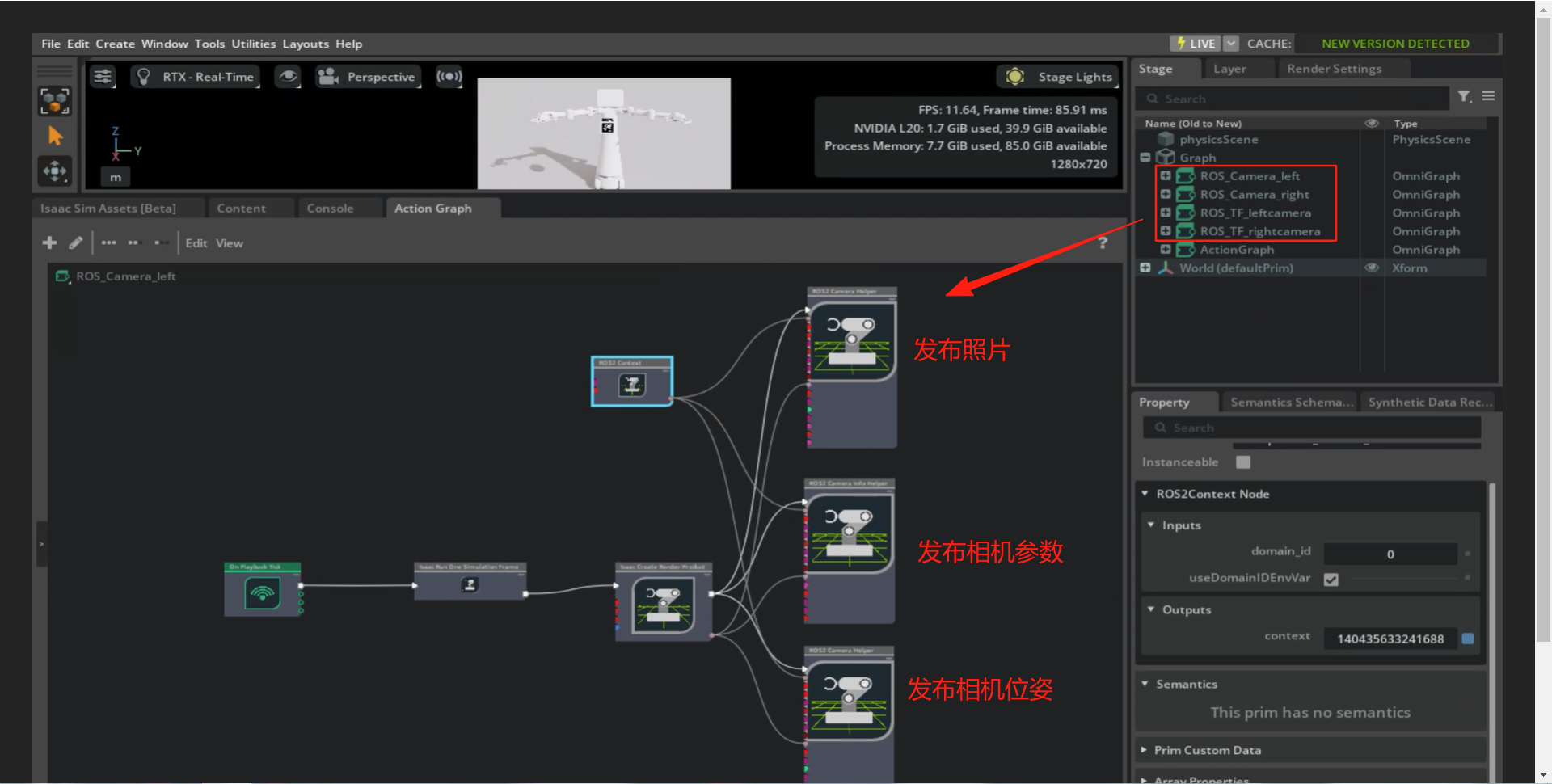1552x784 pixels.
Task: Collapse the Outputs section
Action: point(1151,609)
